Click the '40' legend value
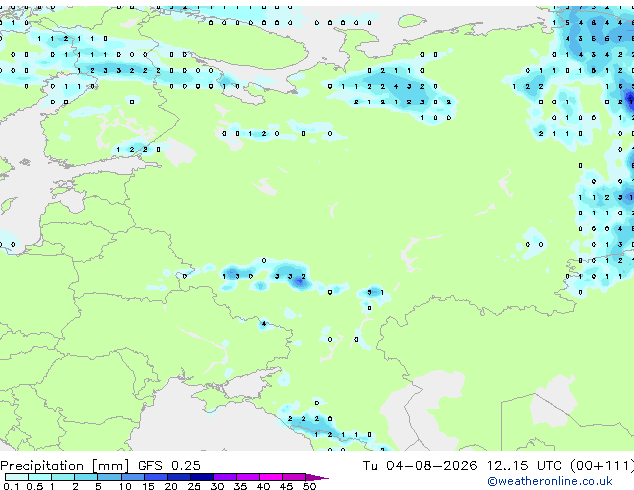Viewport: 634px width, 490px height. [263, 486]
